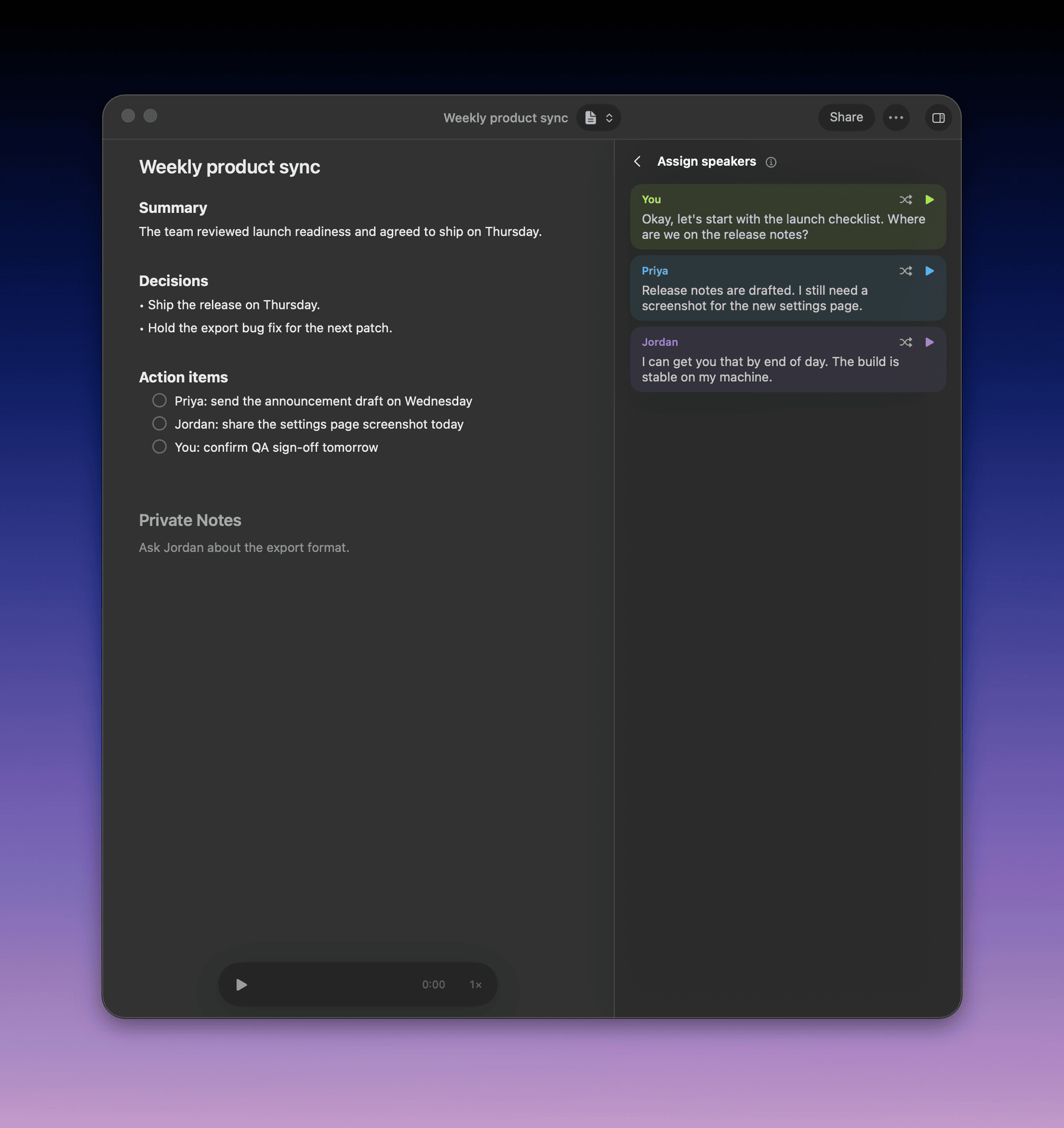The image size is (1064, 1128).
Task: Click the You speaker name label
Action: (x=651, y=200)
